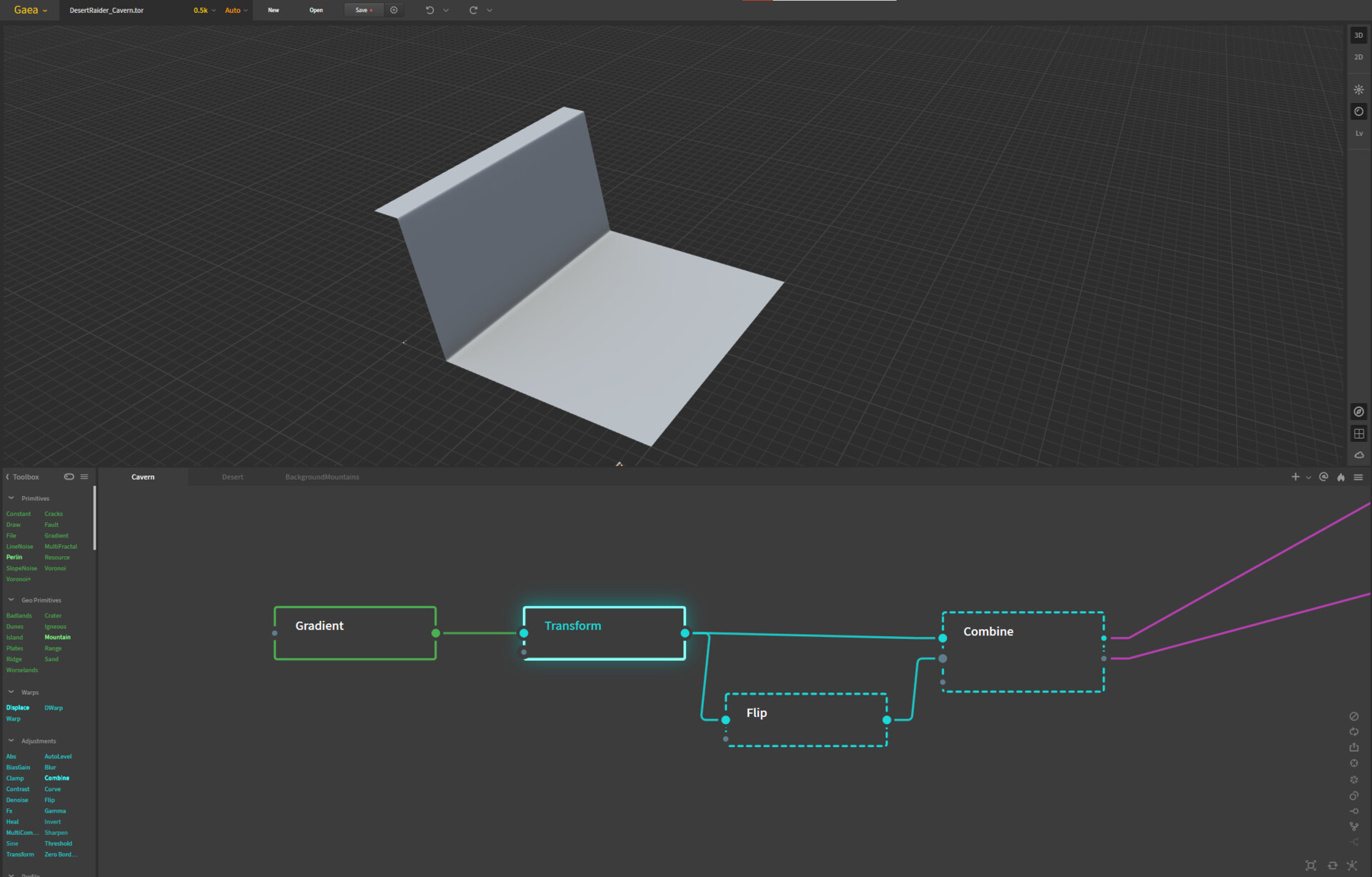1372x877 pixels.
Task: Click the add node plus icon
Action: click(1295, 477)
